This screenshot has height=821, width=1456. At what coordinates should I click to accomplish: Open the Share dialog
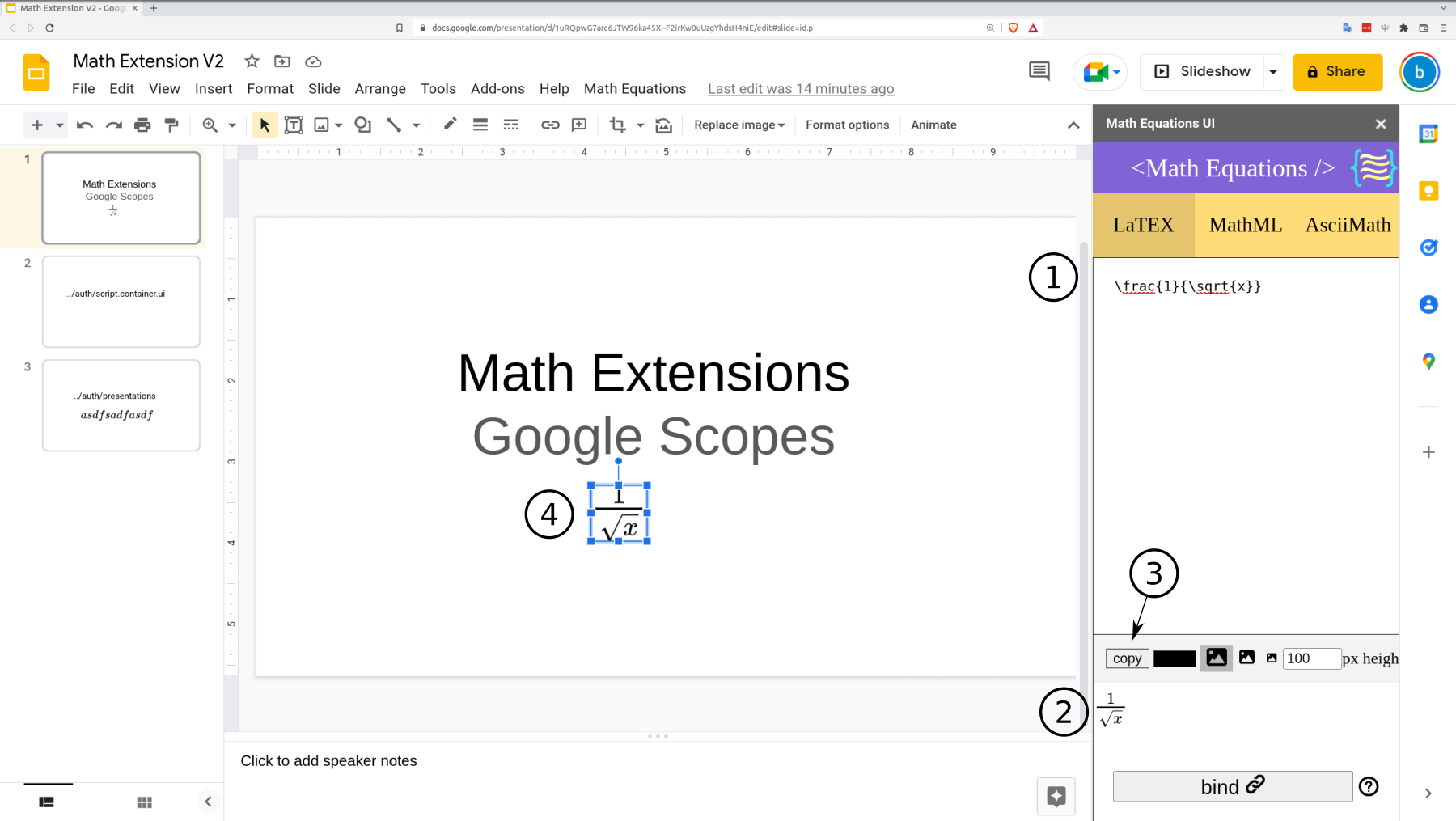click(x=1338, y=72)
